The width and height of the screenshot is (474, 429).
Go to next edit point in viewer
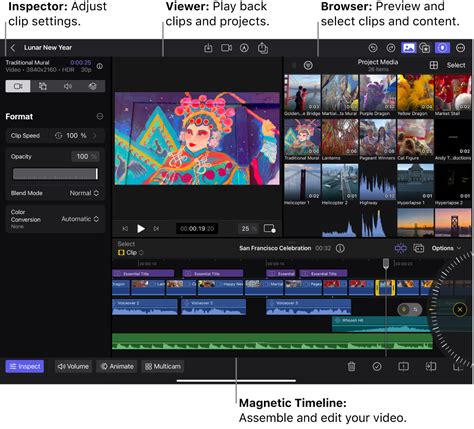pos(156,229)
